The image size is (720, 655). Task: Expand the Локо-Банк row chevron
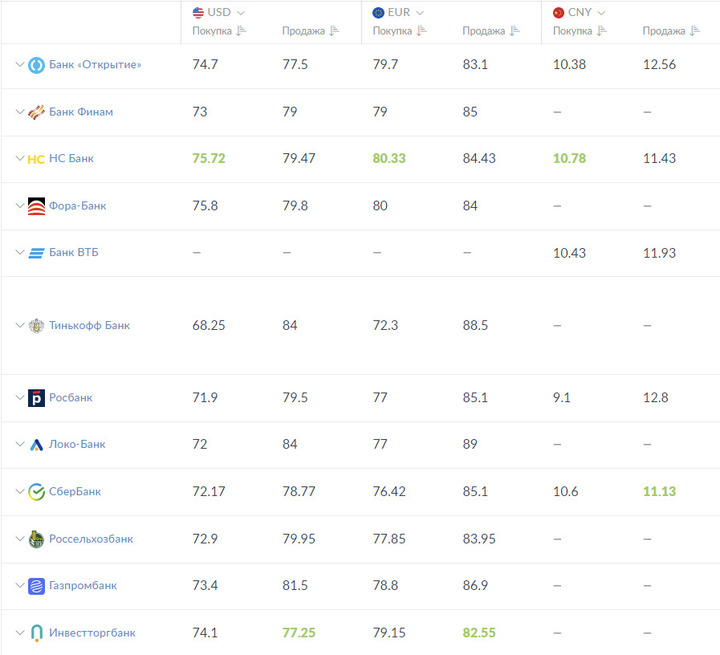tap(20, 444)
